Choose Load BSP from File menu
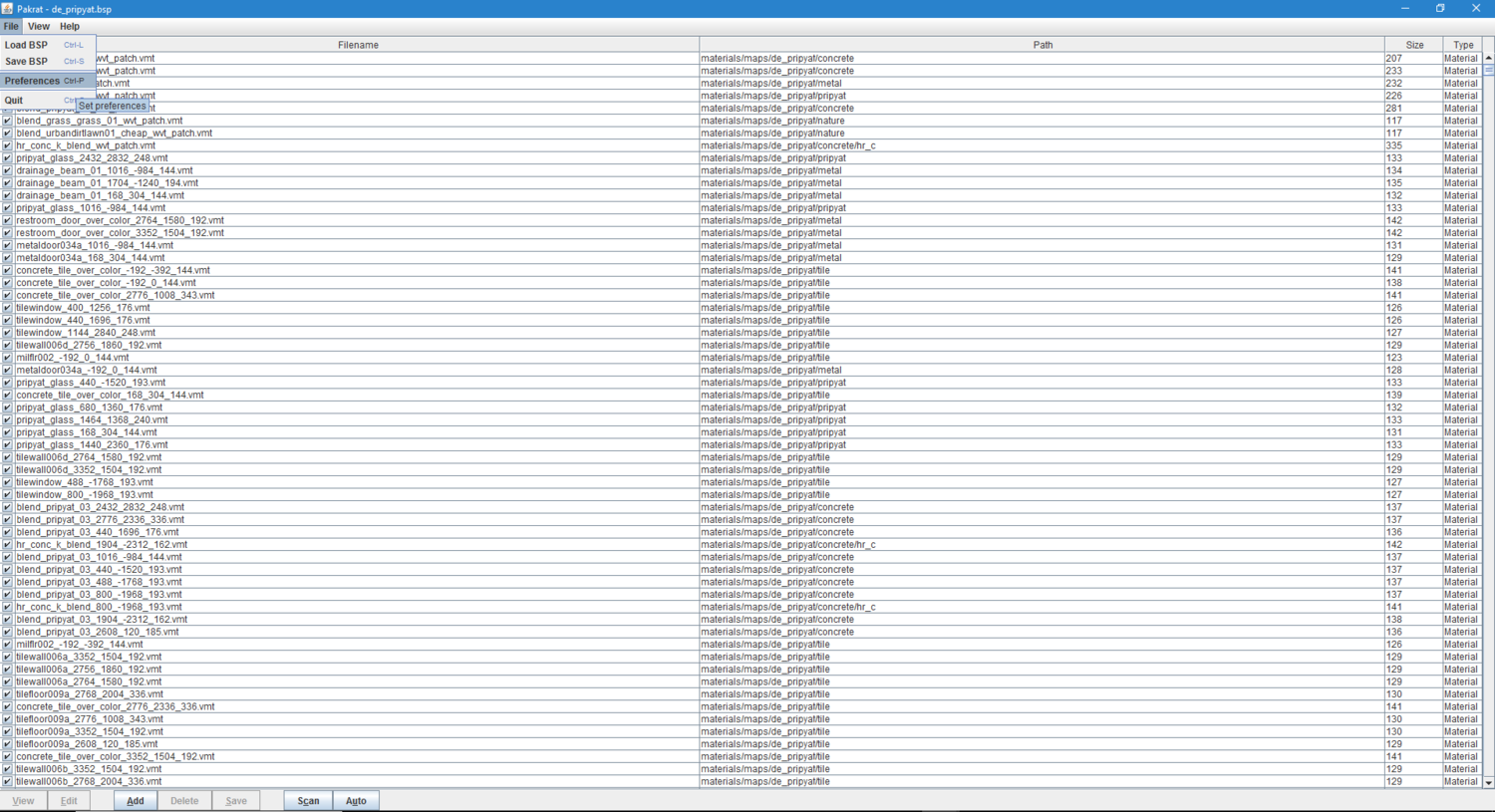Screen dimensions: 1495x812 [27, 45]
